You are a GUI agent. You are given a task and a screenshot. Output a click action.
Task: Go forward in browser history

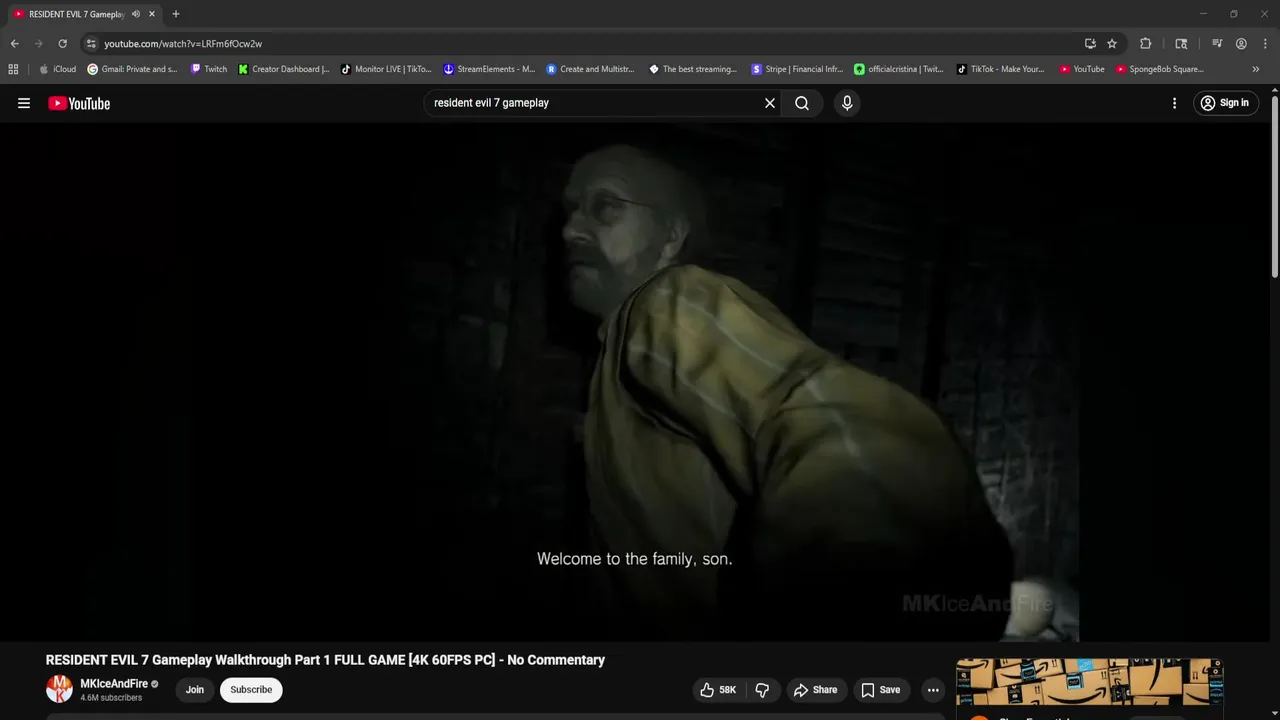point(38,44)
